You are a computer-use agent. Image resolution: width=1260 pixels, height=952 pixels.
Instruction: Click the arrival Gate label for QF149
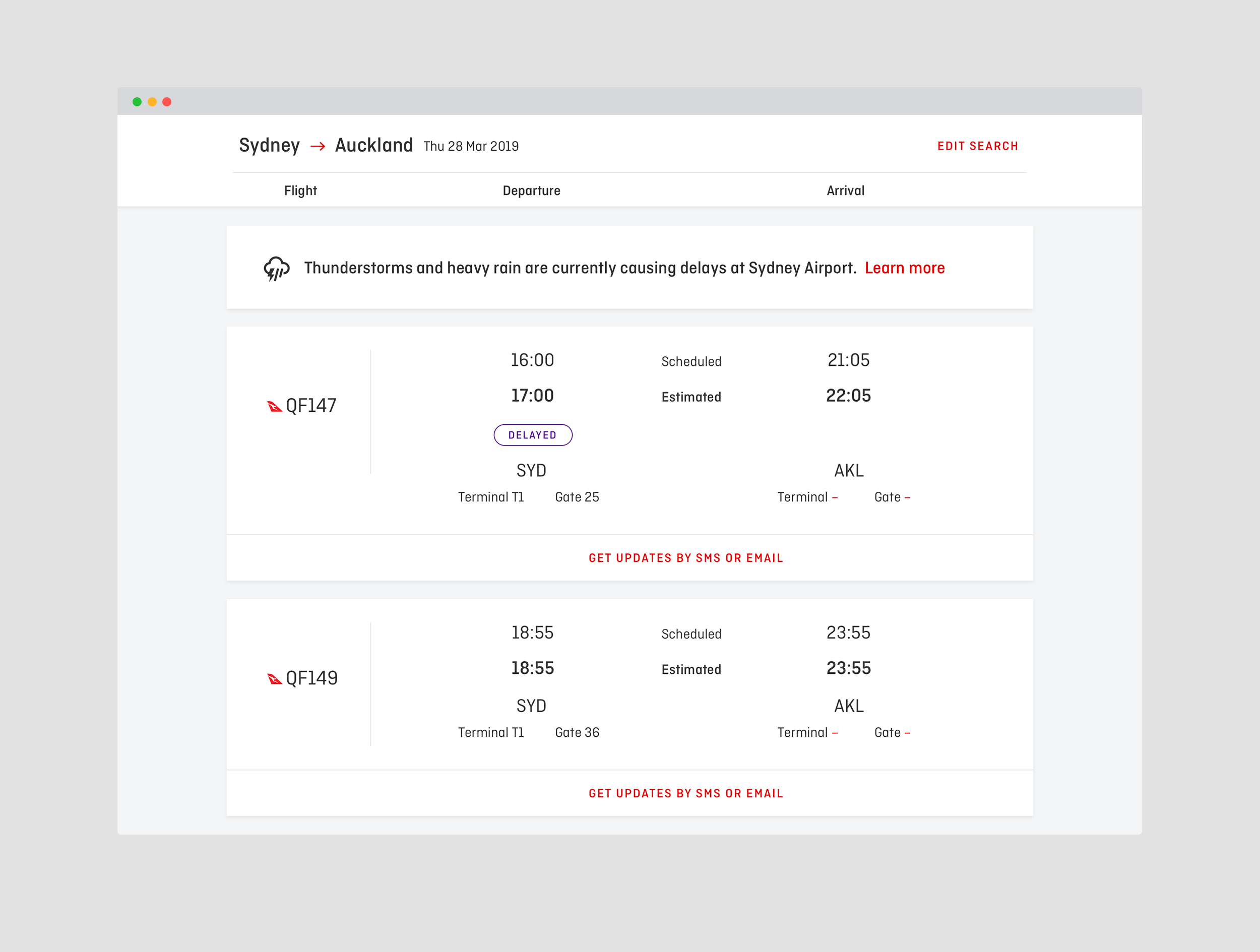[888, 732]
